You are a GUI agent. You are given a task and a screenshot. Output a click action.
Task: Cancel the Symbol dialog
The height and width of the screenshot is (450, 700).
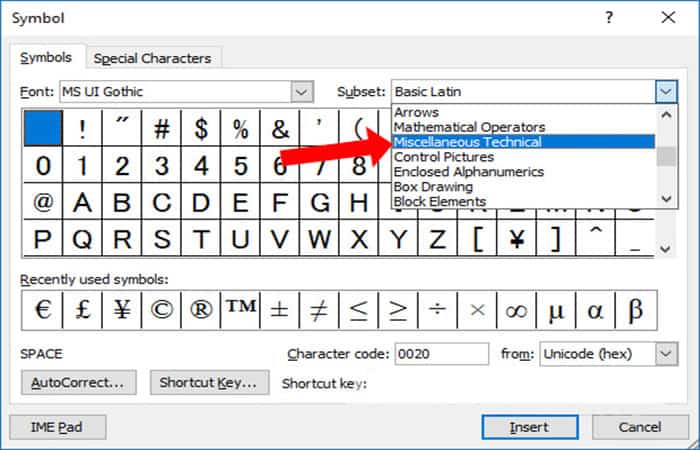(640, 427)
